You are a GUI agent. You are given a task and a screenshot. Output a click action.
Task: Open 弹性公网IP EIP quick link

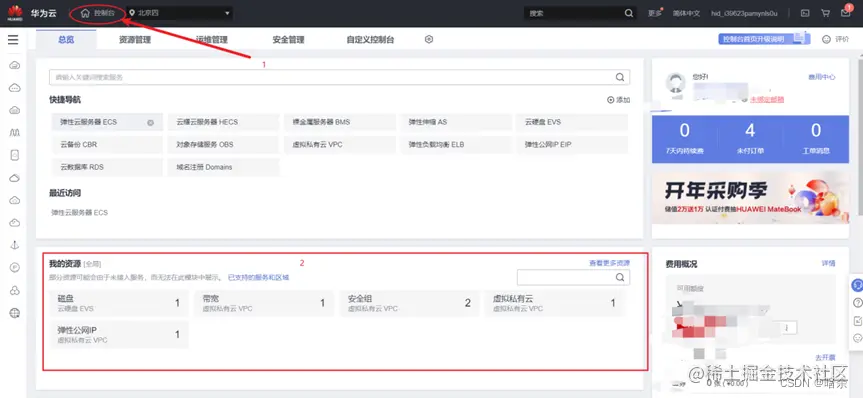tap(572, 145)
